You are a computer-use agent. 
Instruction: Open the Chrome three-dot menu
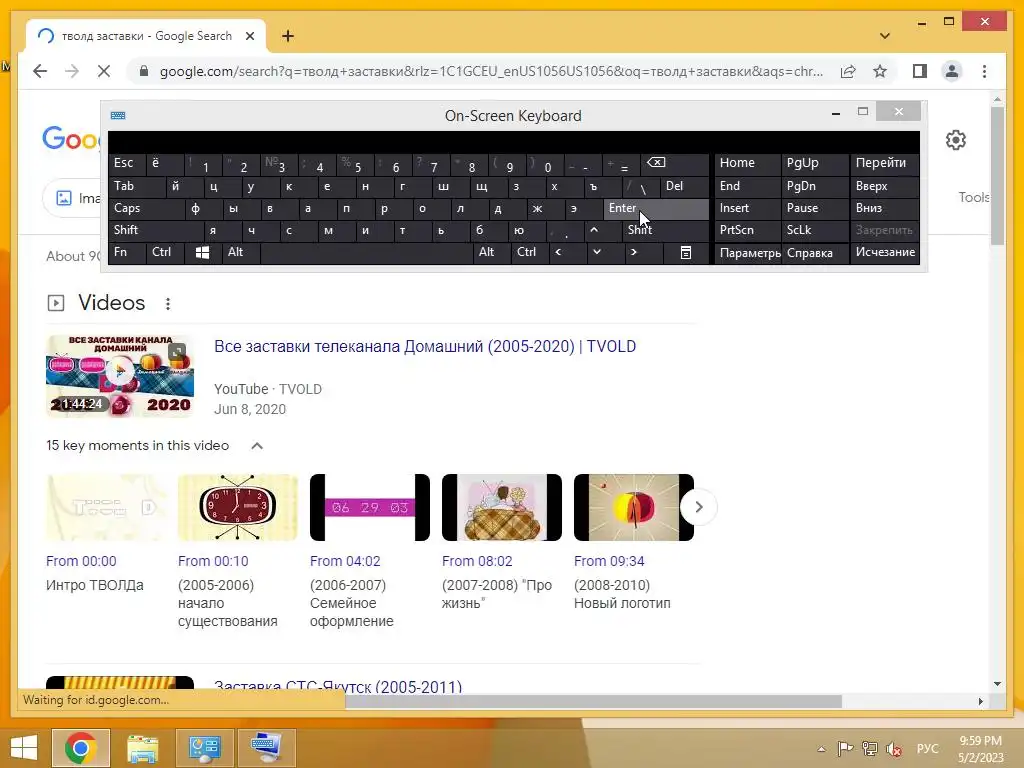tap(984, 71)
